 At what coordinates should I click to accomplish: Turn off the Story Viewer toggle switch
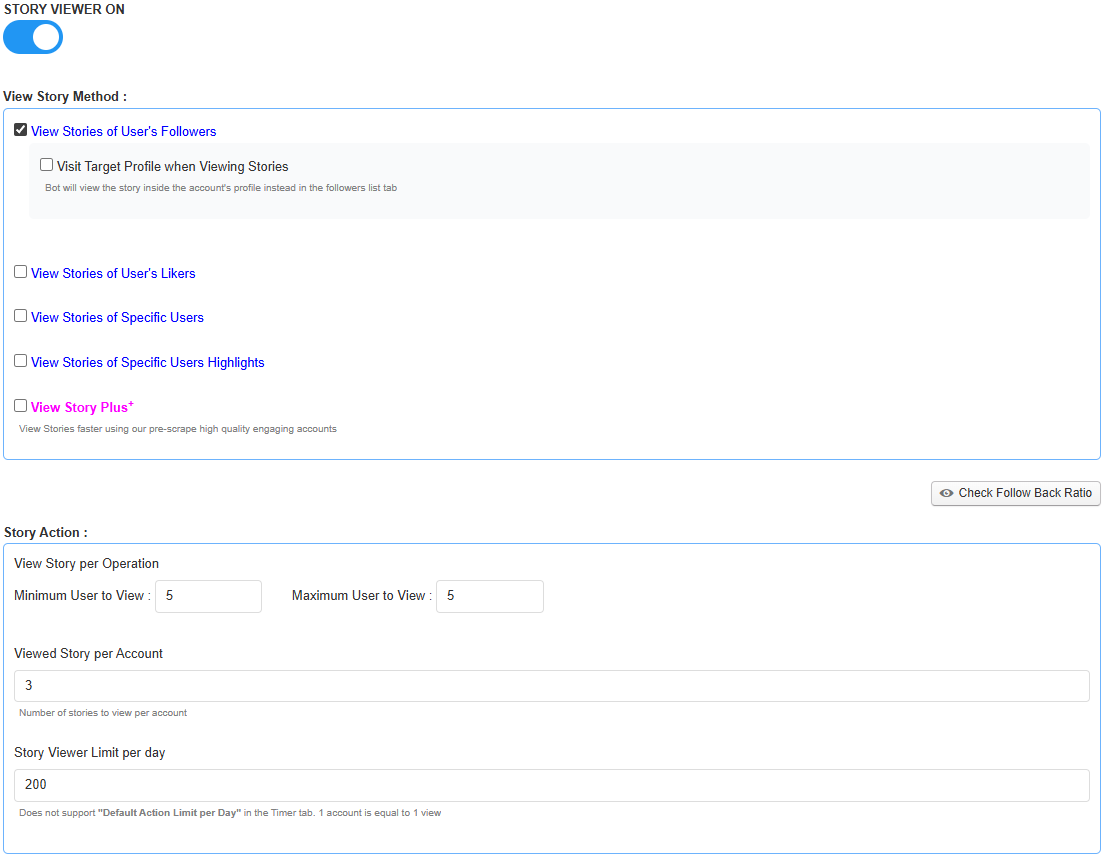(x=33, y=37)
